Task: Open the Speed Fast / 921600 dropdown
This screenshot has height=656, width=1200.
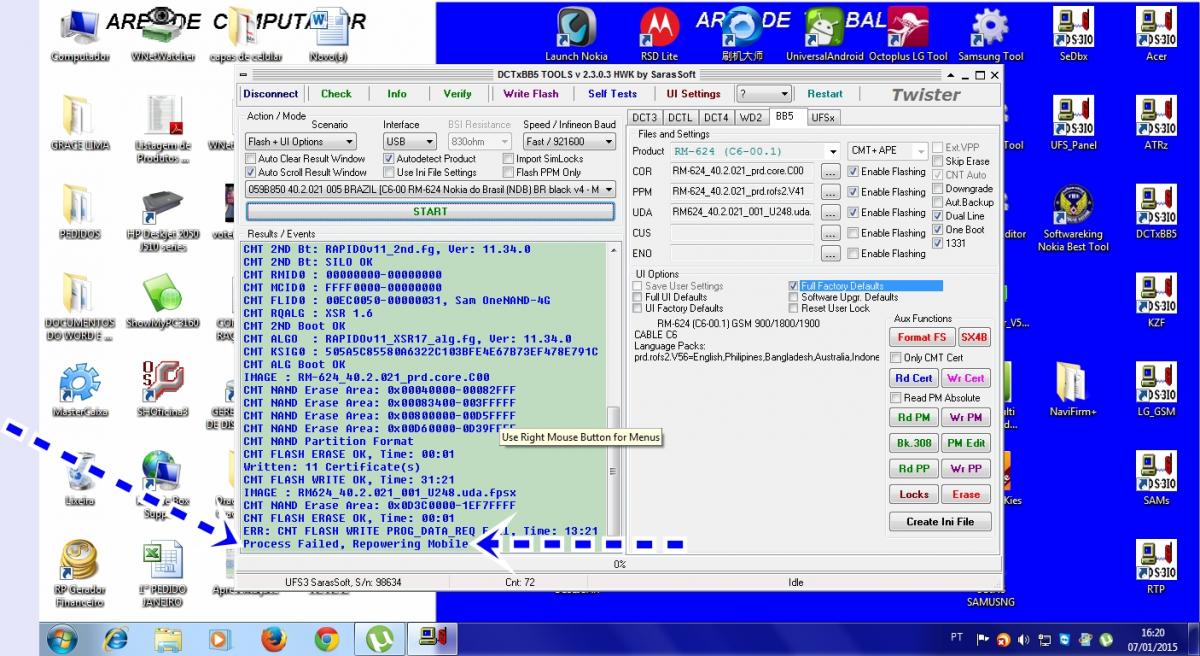Action: click(569, 142)
